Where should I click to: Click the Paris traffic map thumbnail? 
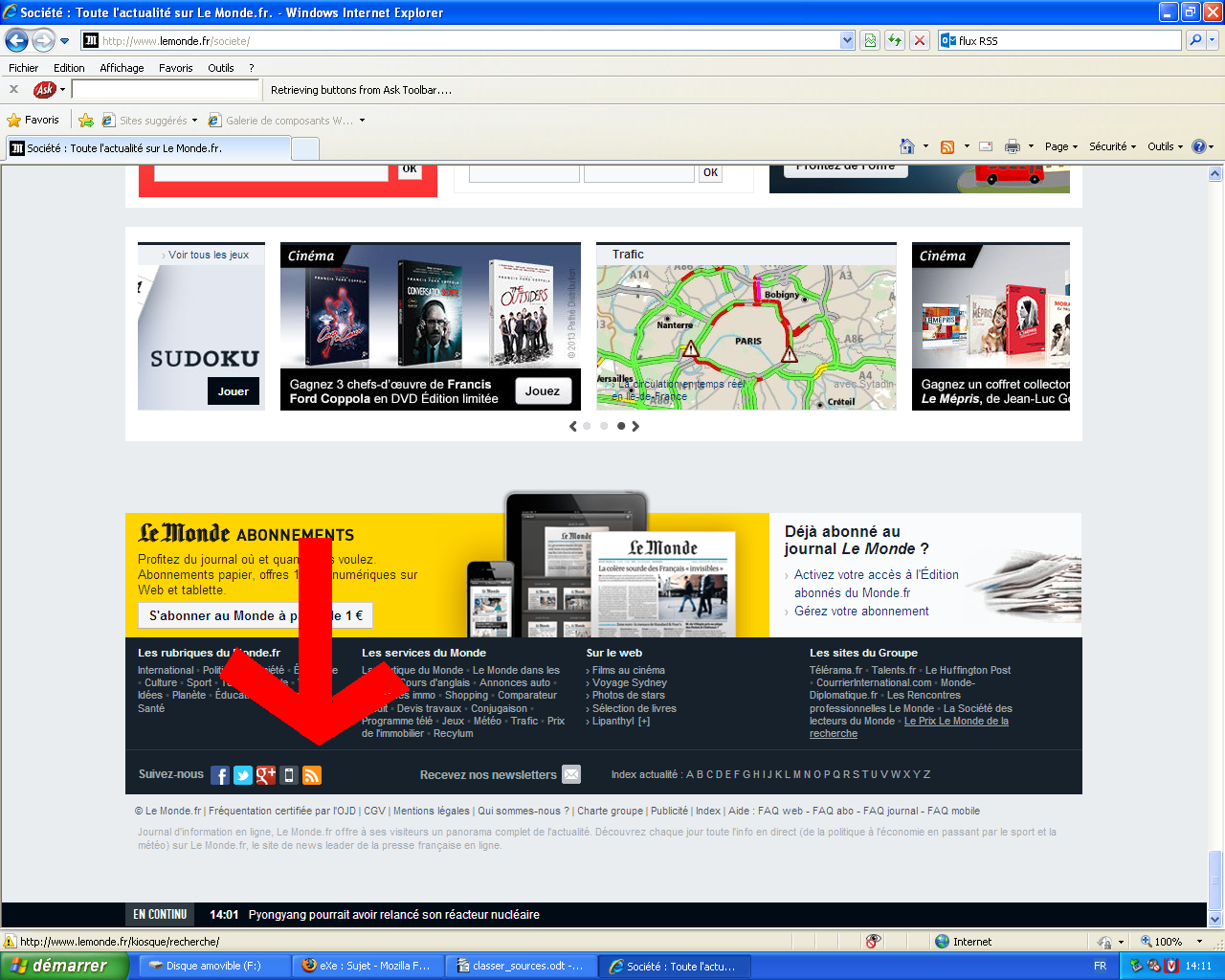746,337
